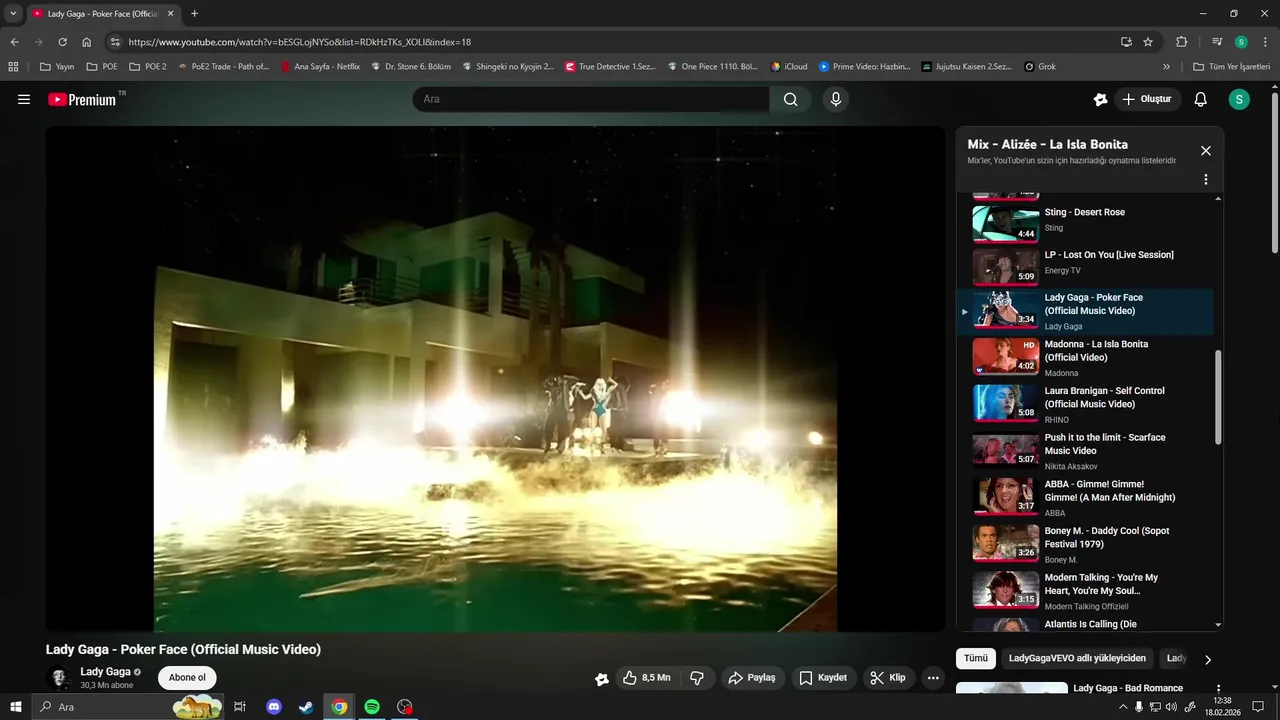Select the Tümü filter chip
This screenshot has width=1280, height=720.
click(976, 659)
